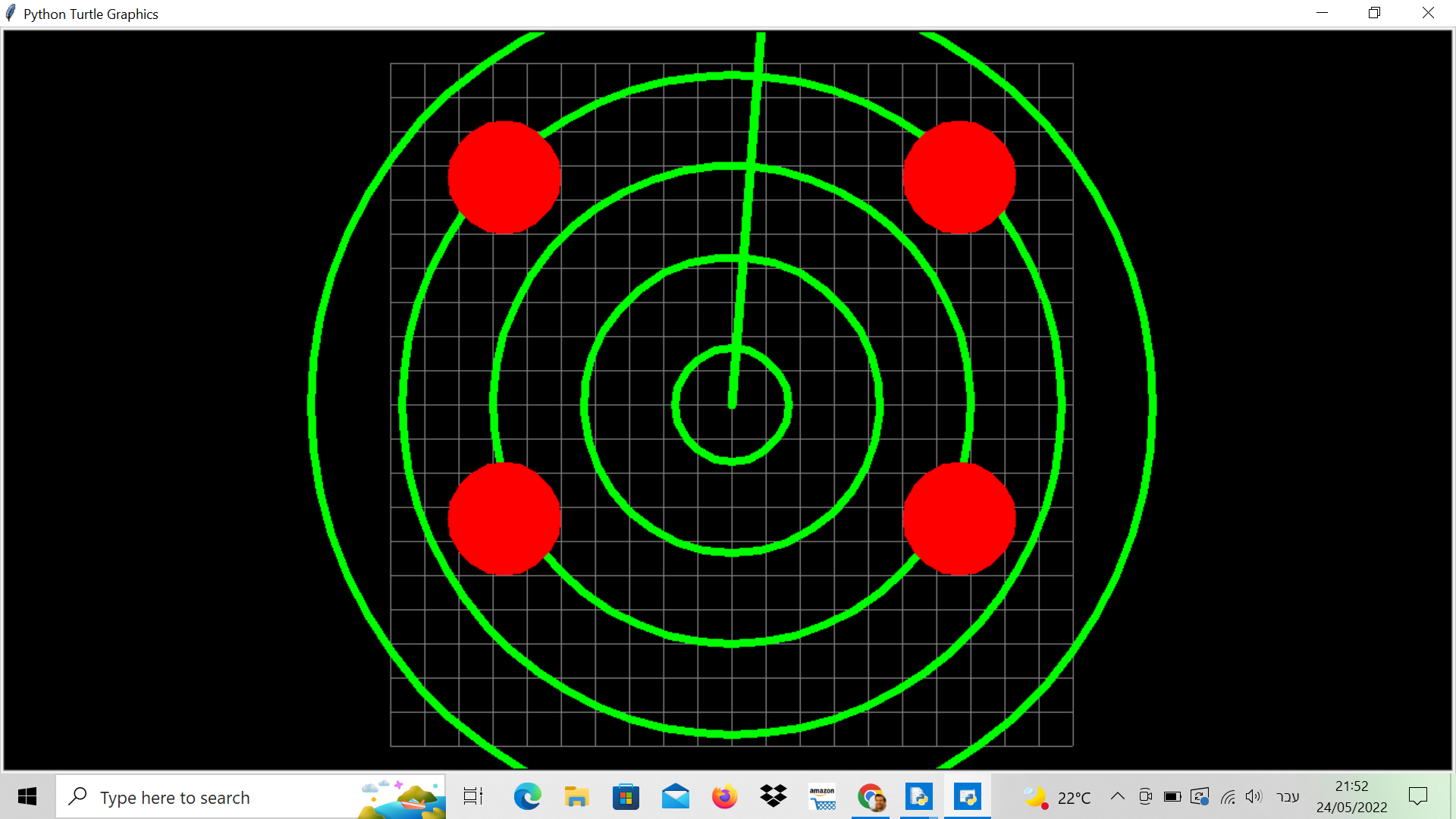Select the active Python Turtle taskbar icon
The height and width of the screenshot is (819, 1456).
click(x=968, y=797)
